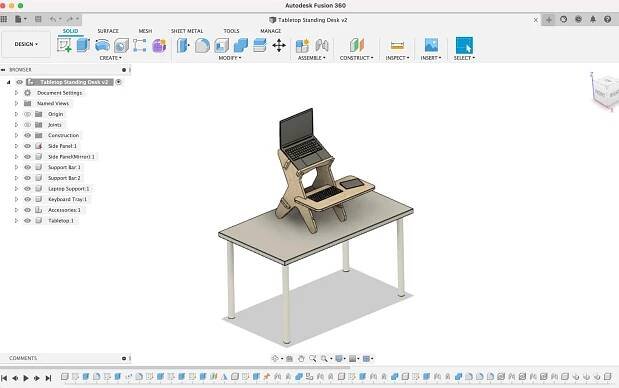Select the Shell tool icon

(221, 45)
